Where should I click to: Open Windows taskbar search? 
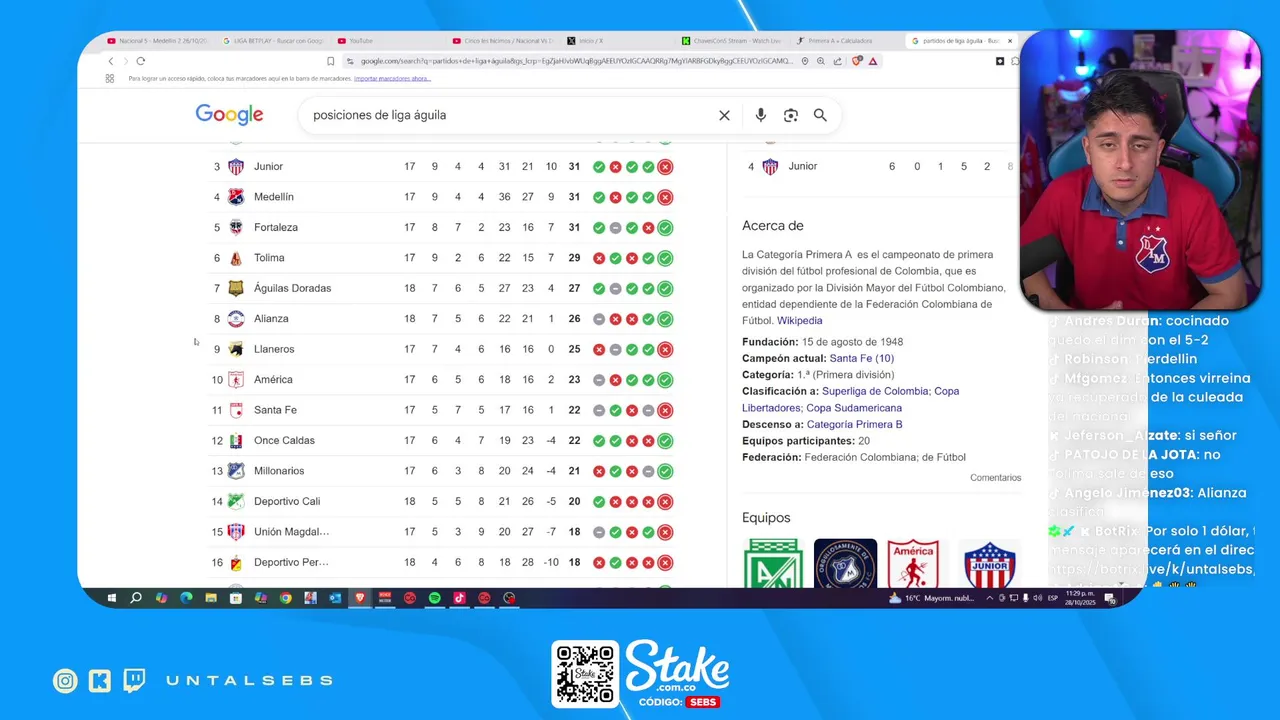(x=136, y=598)
